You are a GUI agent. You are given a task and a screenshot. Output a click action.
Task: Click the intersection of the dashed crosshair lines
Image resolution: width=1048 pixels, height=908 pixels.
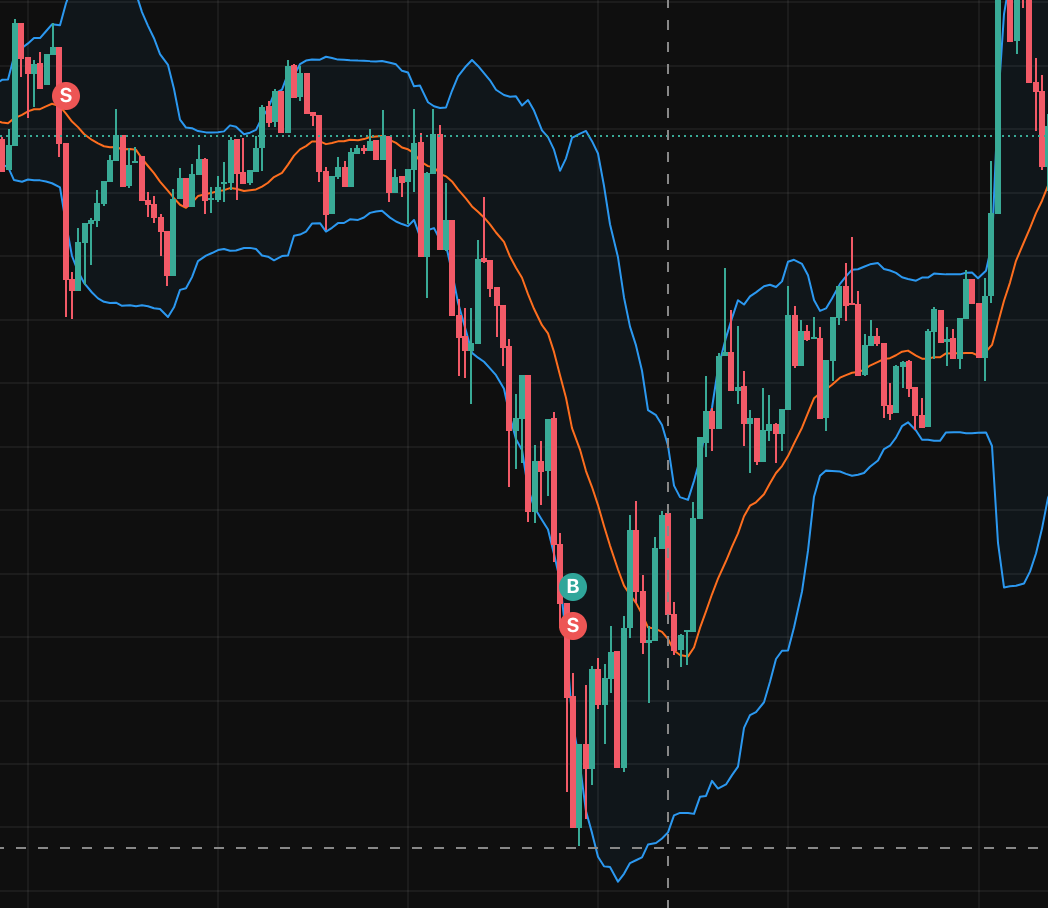point(668,848)
